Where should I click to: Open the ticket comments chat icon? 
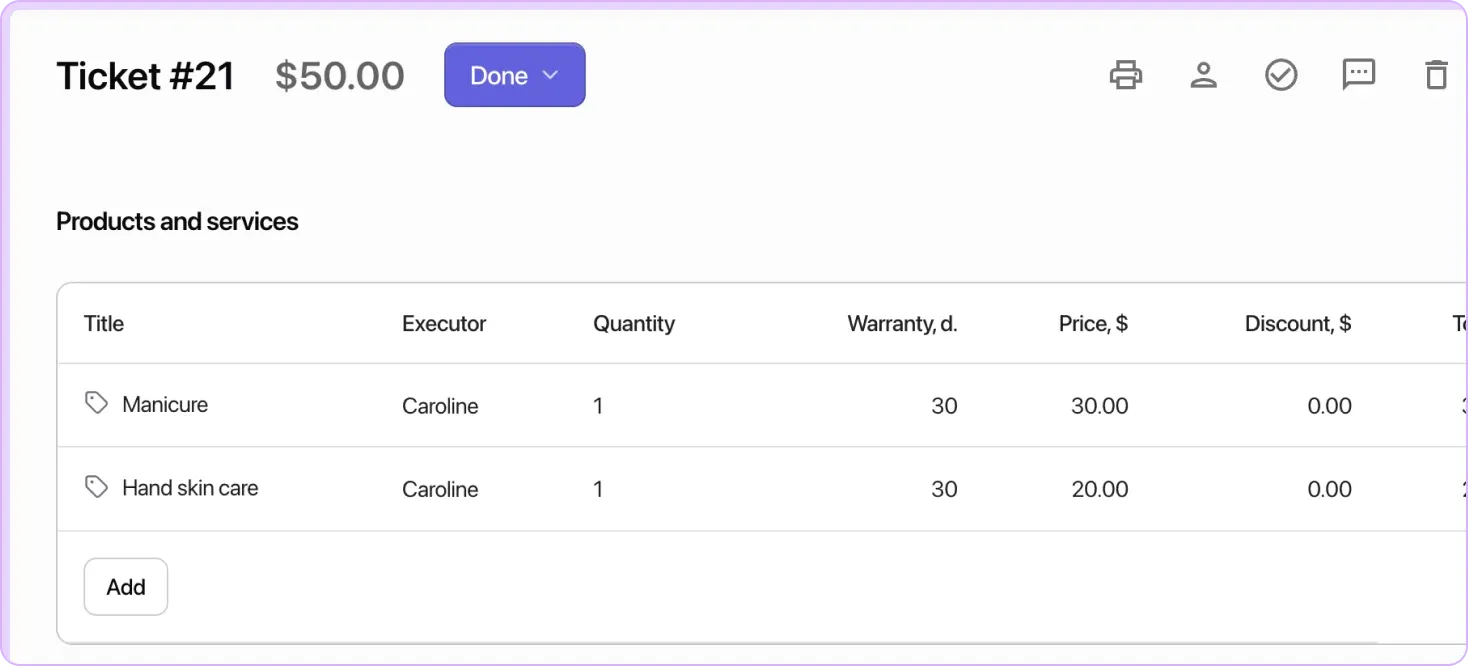(1358, 74)
